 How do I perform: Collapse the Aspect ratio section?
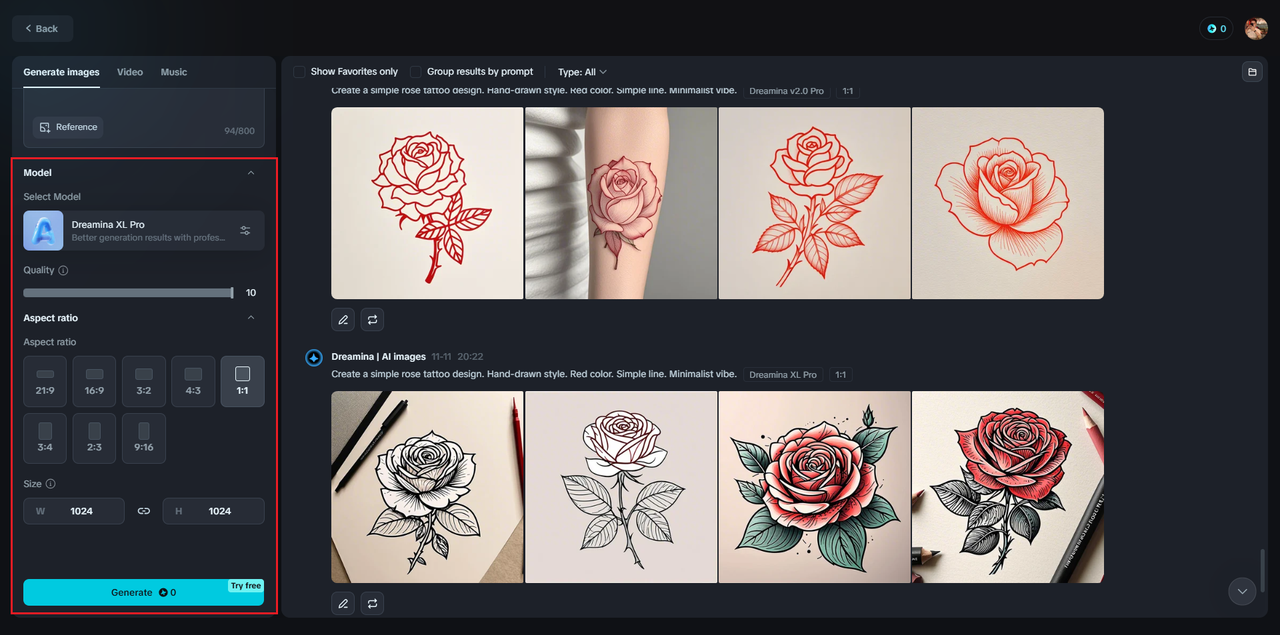click(x=251, y=318)
